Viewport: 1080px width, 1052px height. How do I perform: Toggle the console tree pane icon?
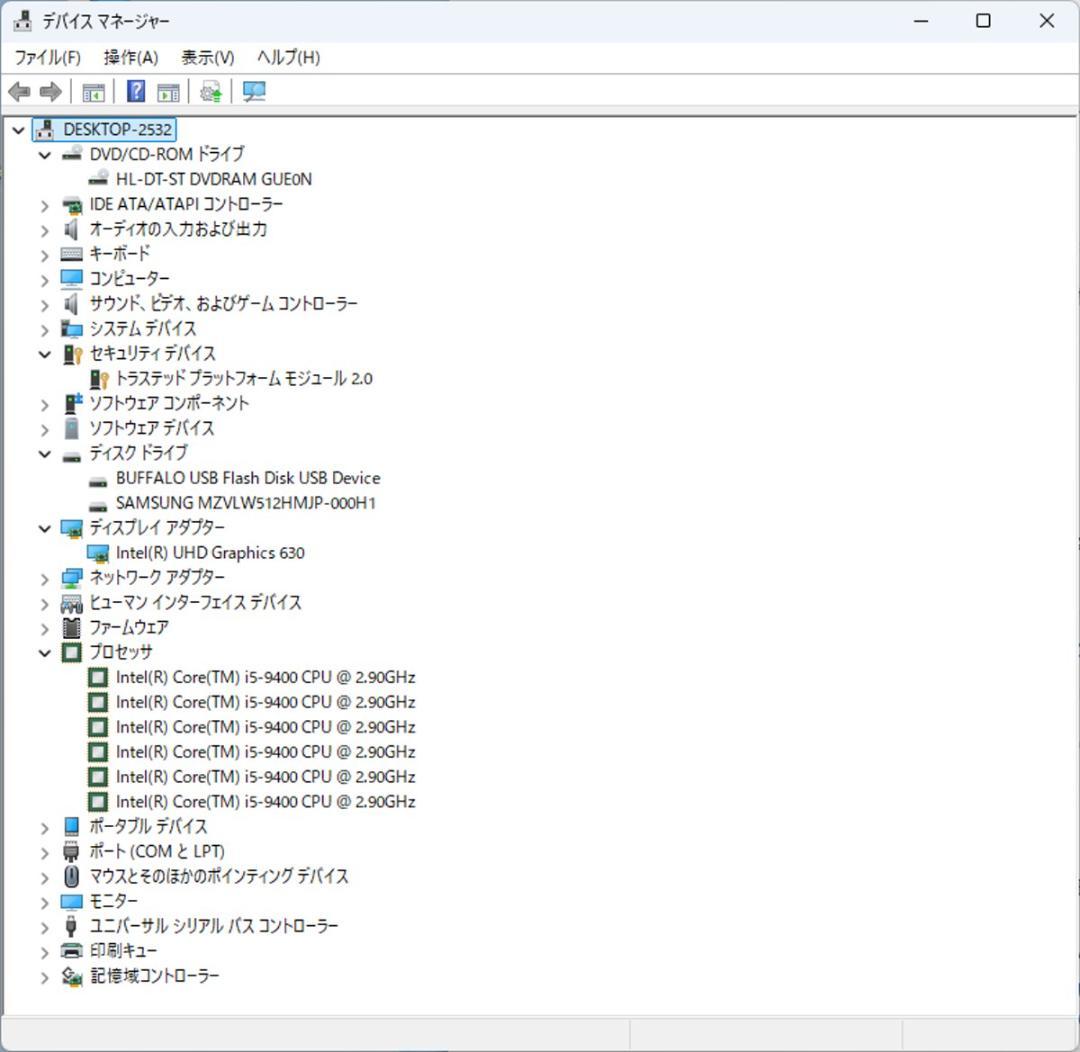click(93, 91)
